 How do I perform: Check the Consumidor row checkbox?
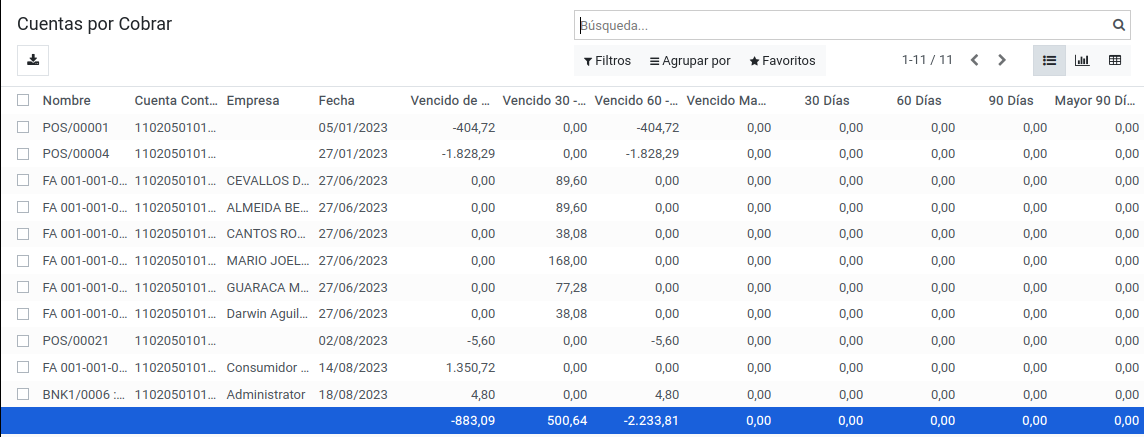click(x=23, y=367)
